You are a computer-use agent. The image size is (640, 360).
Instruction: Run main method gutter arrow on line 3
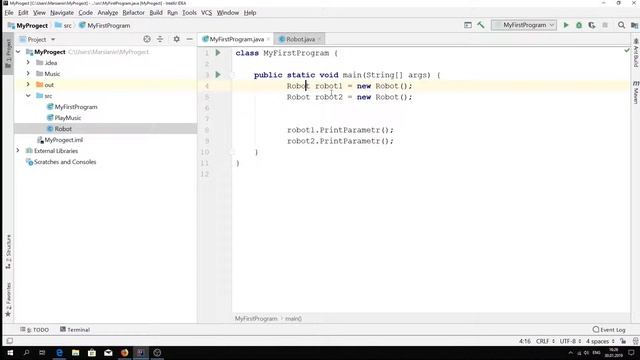click(218, 75)
